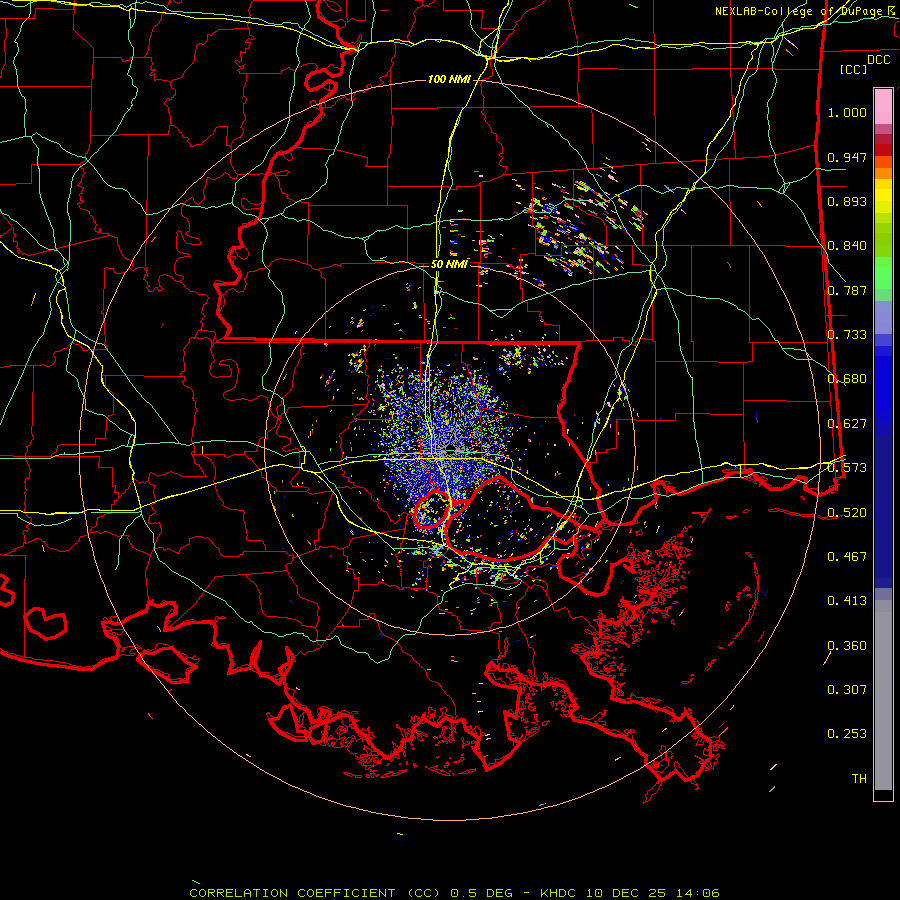Select the 0.627 scale value
Image resolution: width=900 pixels, height=900 pixels.
847,424
